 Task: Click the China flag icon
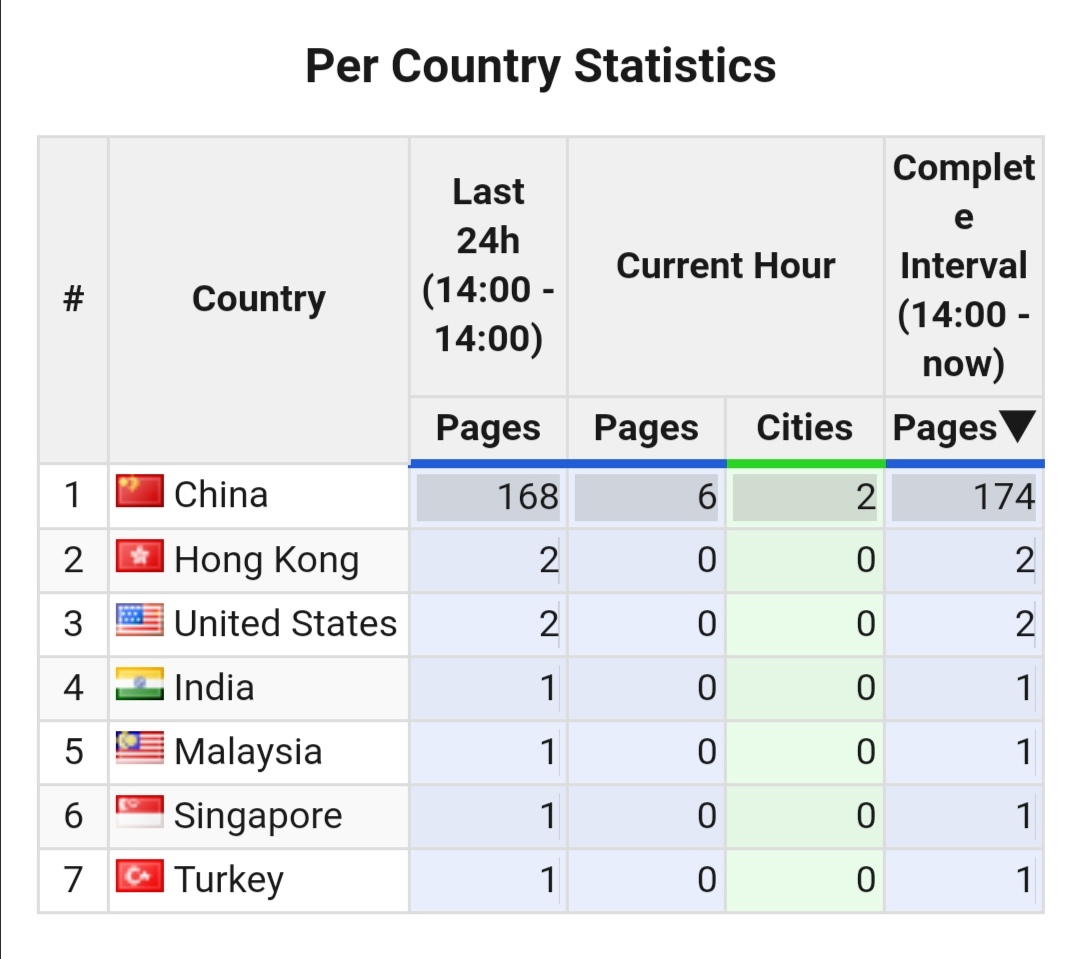click(x=140, y=491)
